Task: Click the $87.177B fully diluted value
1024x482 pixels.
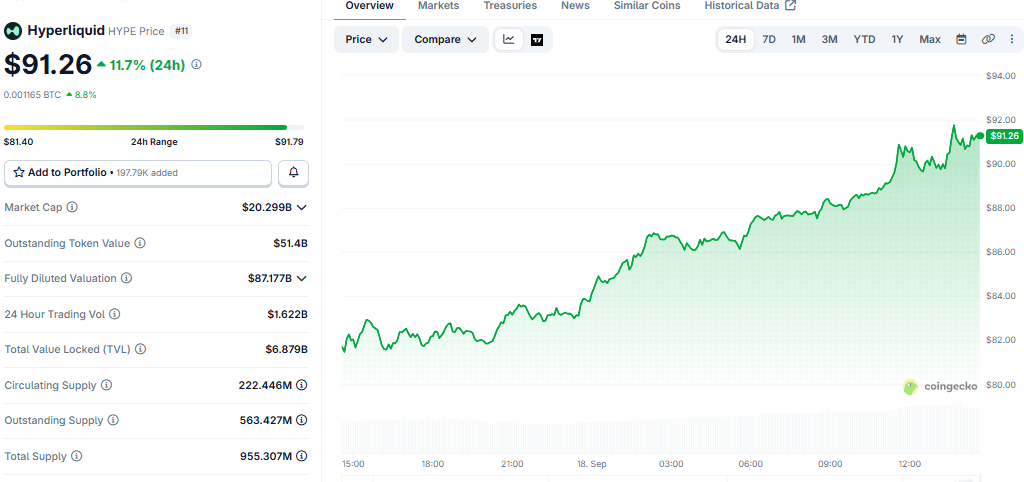Action: [x=270, y=278]
